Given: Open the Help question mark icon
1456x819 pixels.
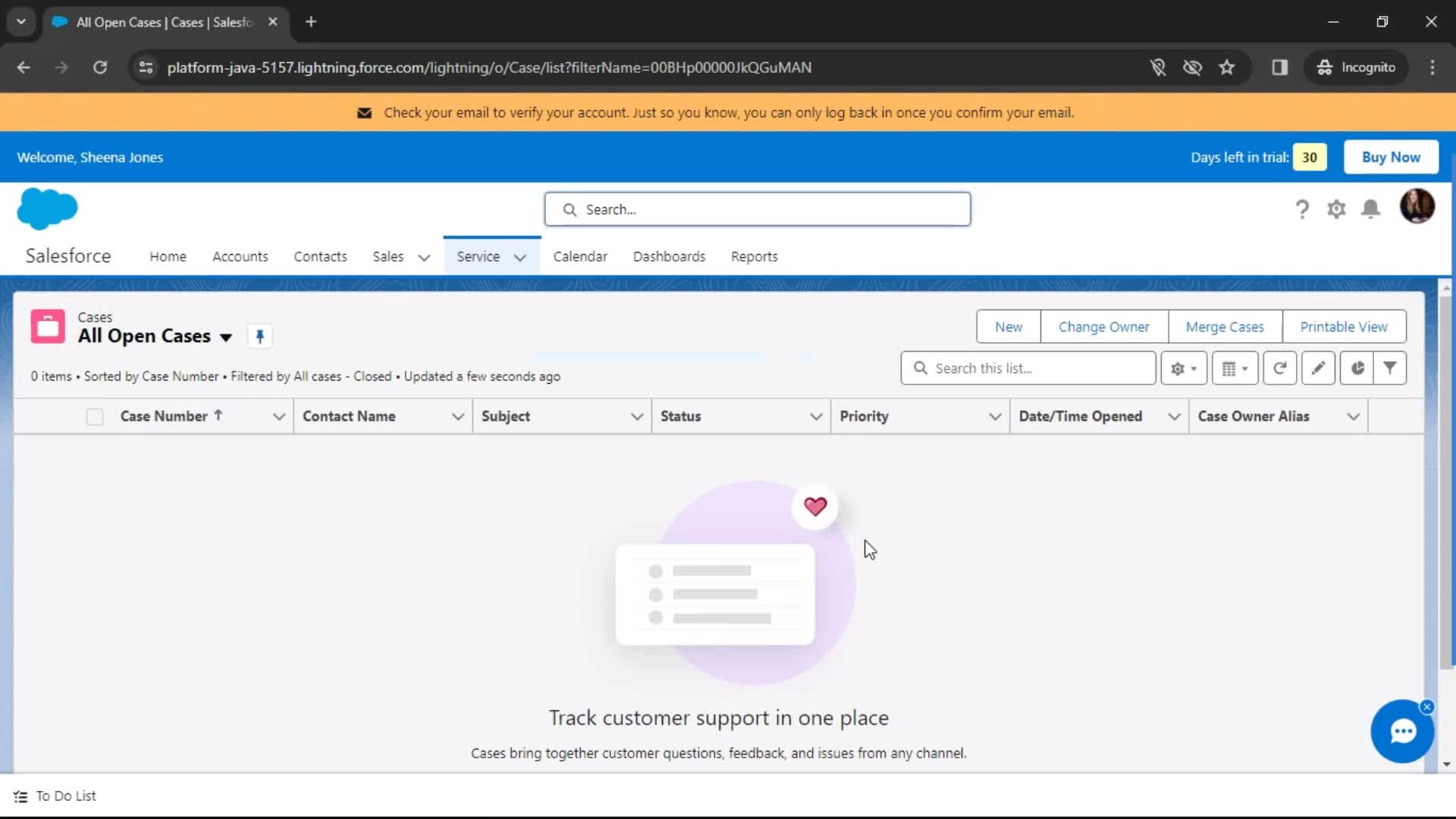Looking at the screenshot, I should click(x=1302, y=209).
